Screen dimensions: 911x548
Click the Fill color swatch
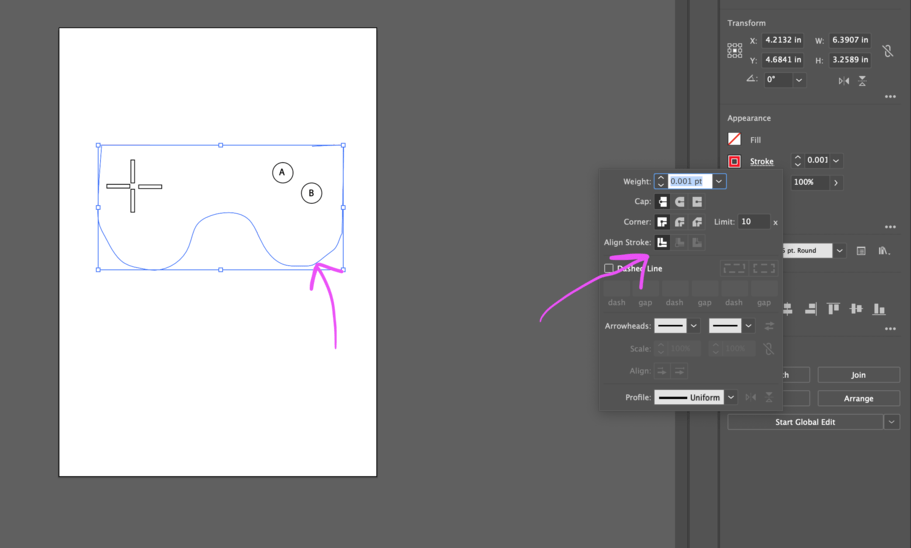(735, 140)
